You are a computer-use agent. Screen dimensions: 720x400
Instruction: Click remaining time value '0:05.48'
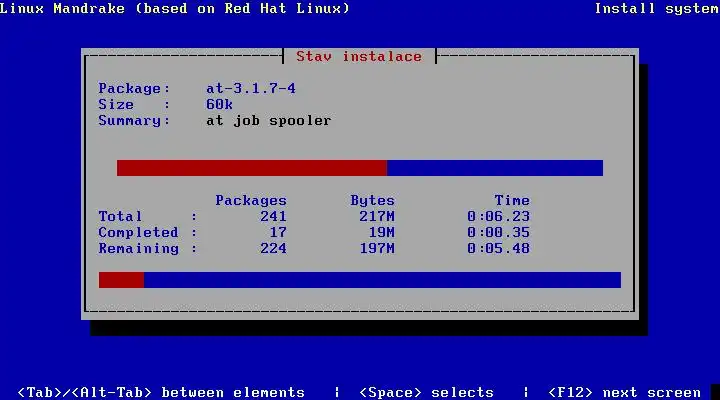pos(499,248)
